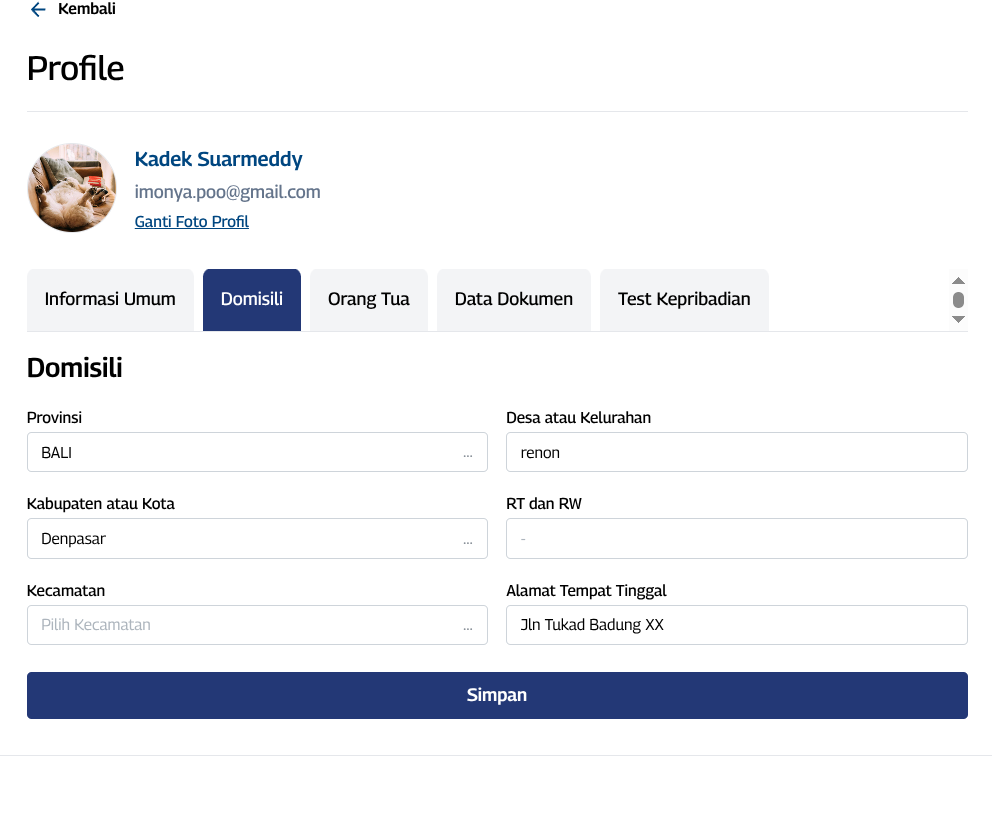This screenshot has height=830, width=992.
Task: Click the tab bar scrollbar thumb
Action: (958, 300)
